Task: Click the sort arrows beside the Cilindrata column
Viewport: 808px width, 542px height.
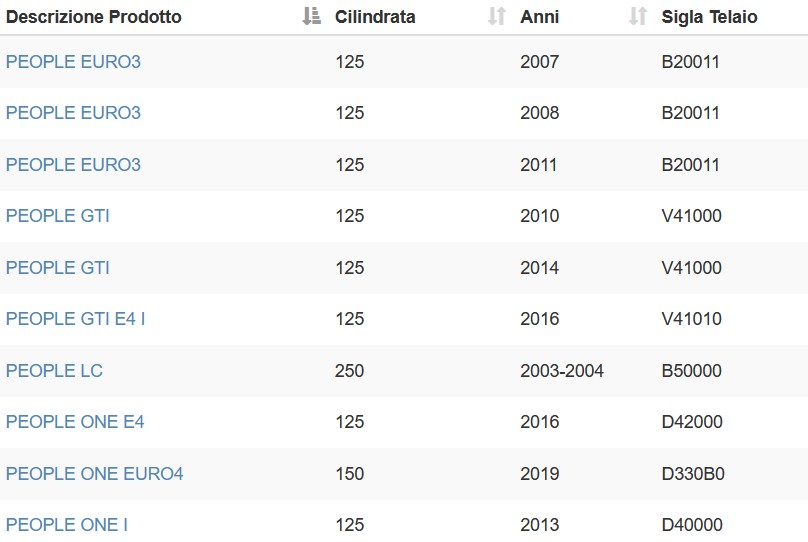Action: click(497, 16)
